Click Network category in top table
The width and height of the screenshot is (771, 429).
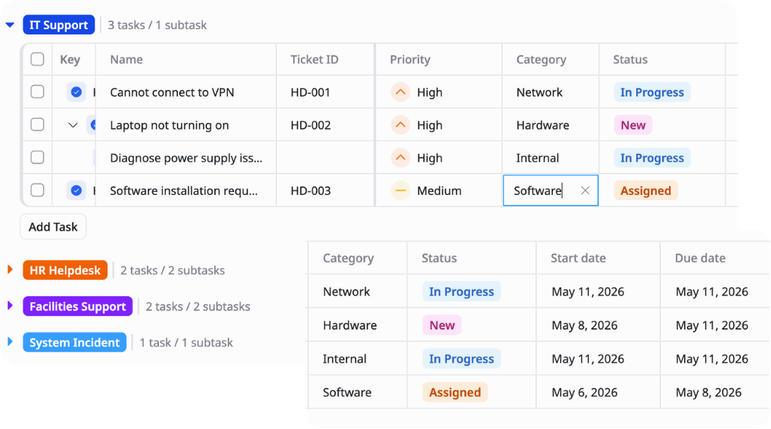[539, 92]
